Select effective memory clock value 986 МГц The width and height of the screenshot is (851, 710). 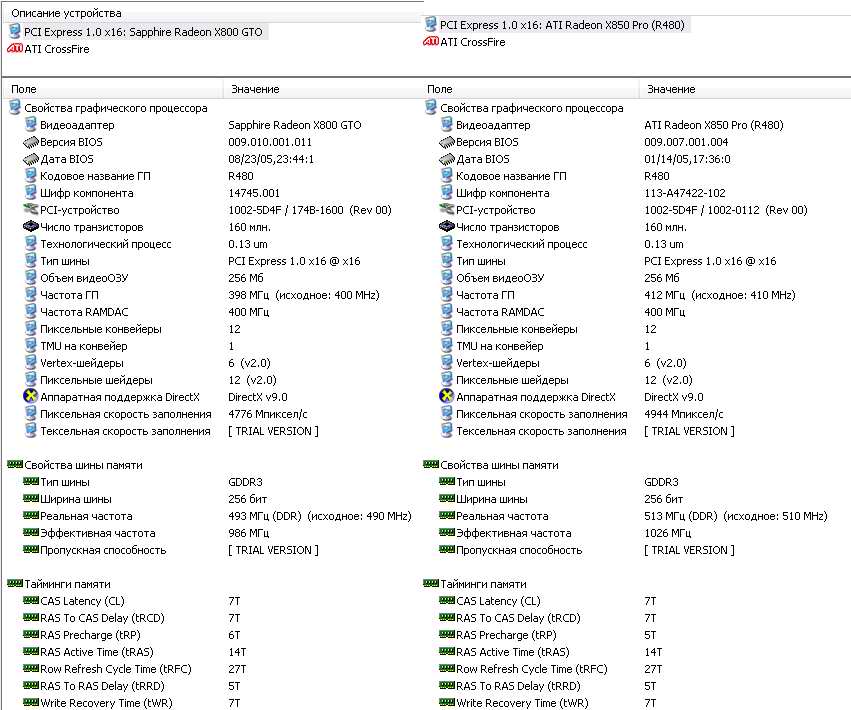249,533
